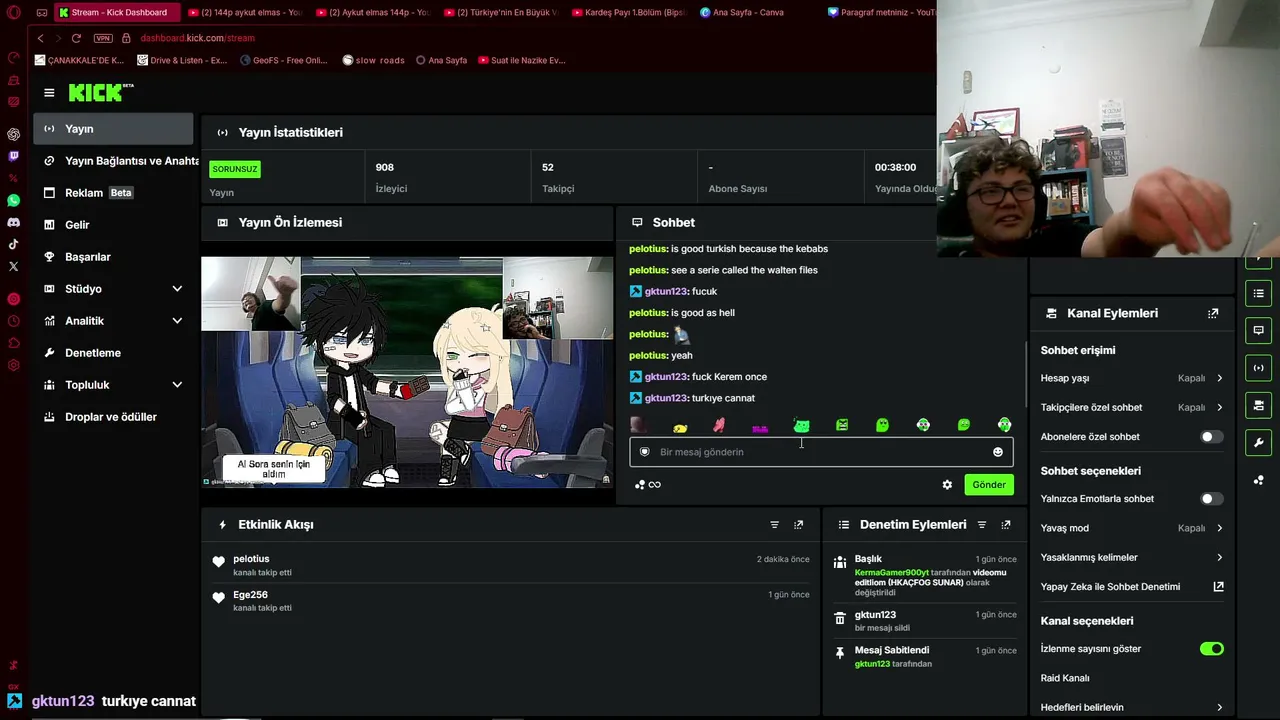This screenshot has width=1280, height=720.
Task: Pop out the Kanal Eylemleri panel
Action: [x=1213, y=313]
